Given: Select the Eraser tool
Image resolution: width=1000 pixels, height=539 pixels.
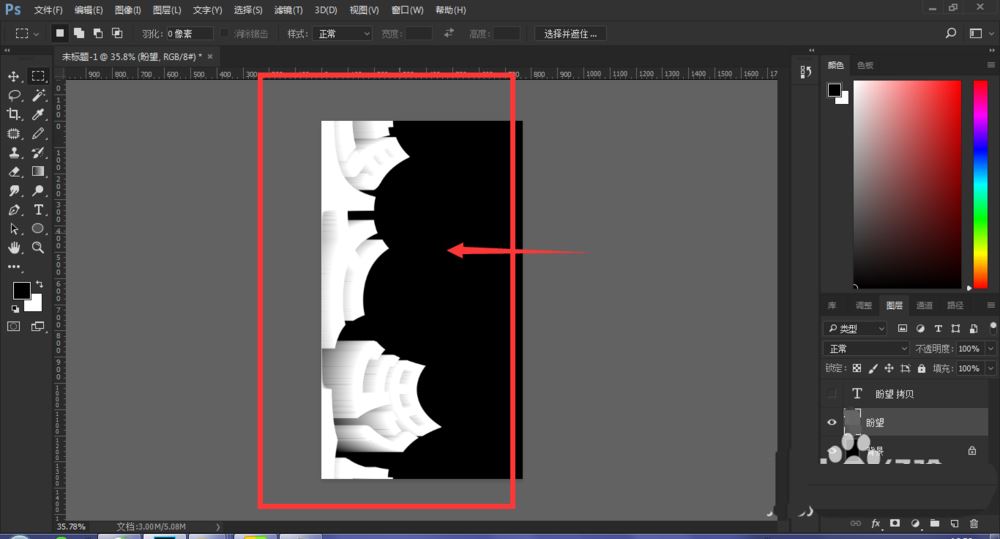Looking at the screenshot, I should pyautogui.click(x=13, y=172).
